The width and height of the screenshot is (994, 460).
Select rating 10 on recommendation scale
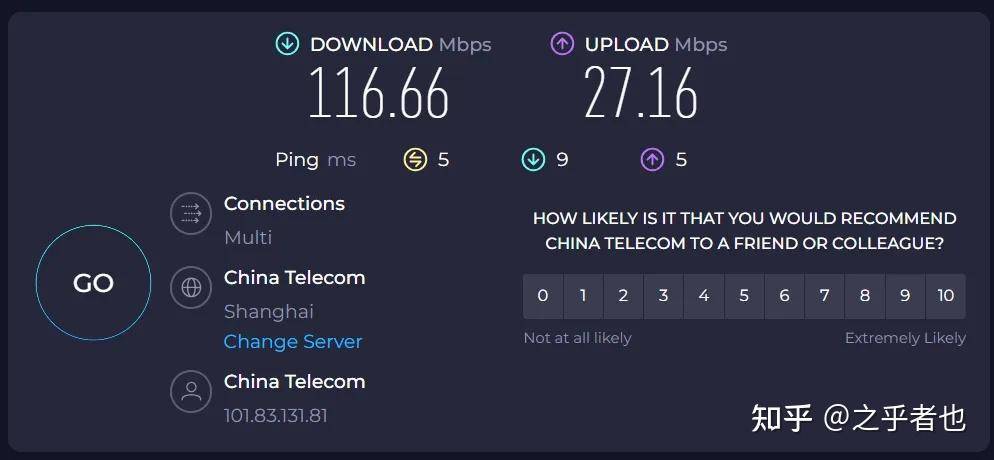point(946,296)
